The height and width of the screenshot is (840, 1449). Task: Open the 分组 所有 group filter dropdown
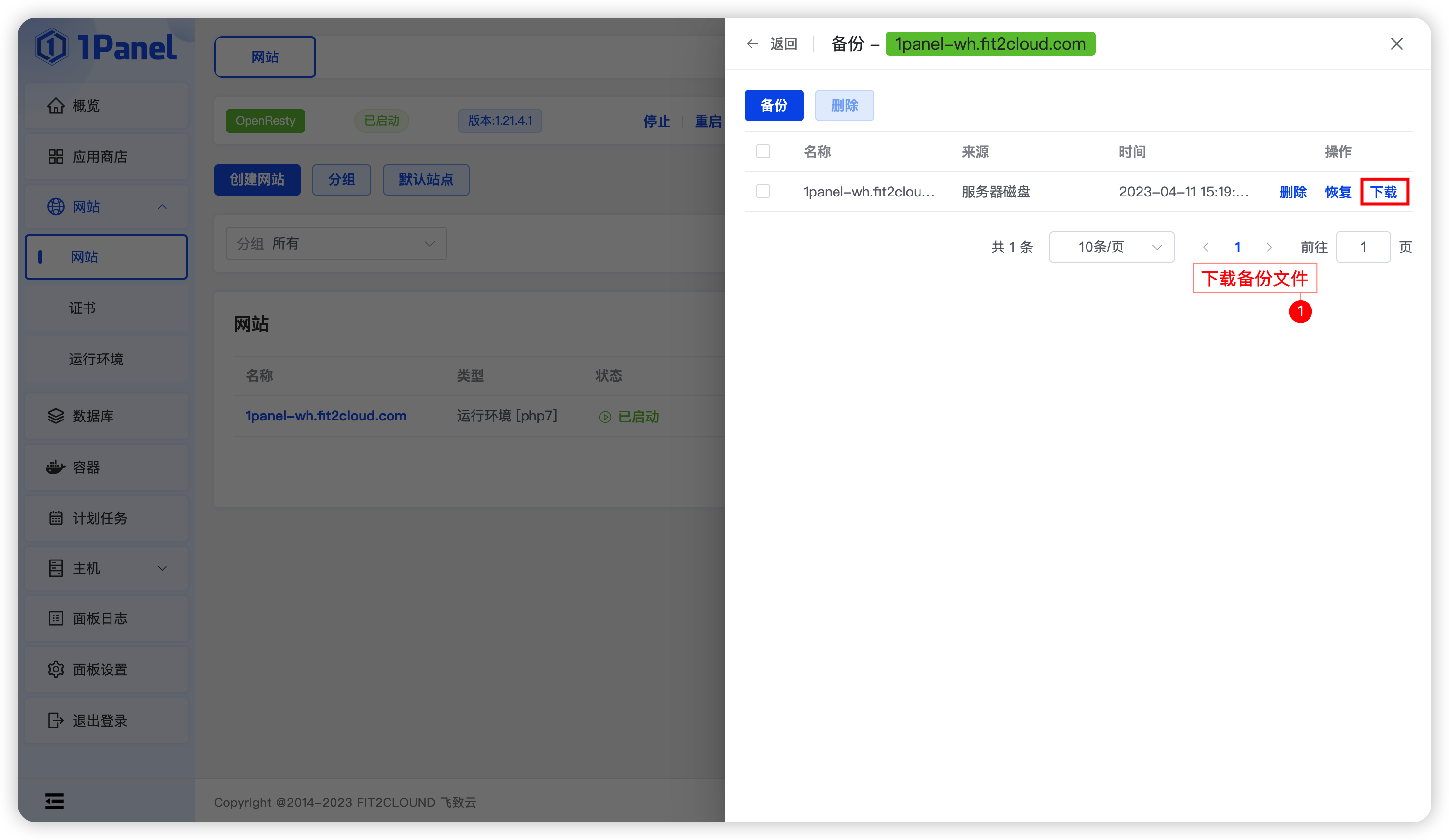click(x=336, y=243)
